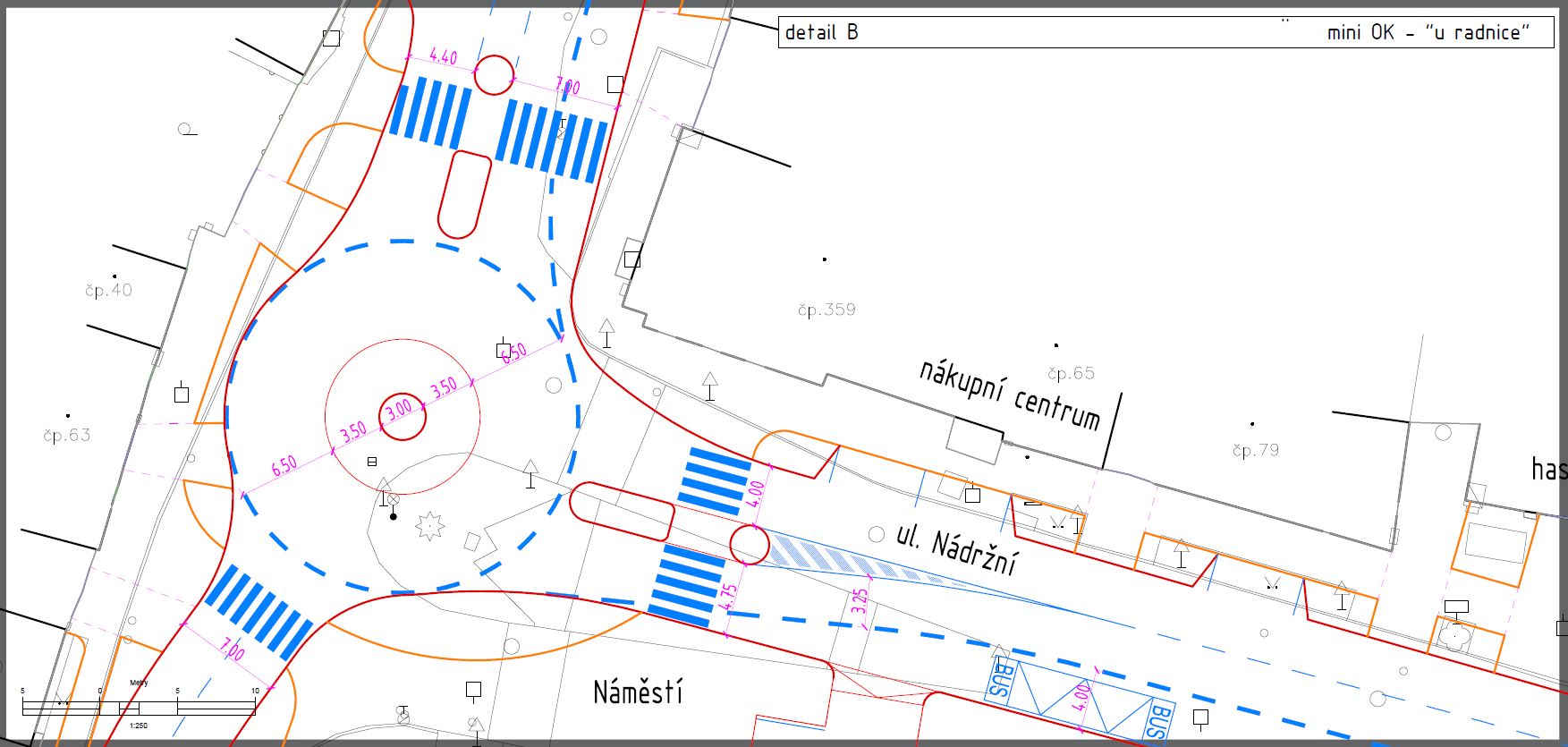Click the red circle between the top crosswalks
Viewport: 1568px width, 747px height.
494,75
